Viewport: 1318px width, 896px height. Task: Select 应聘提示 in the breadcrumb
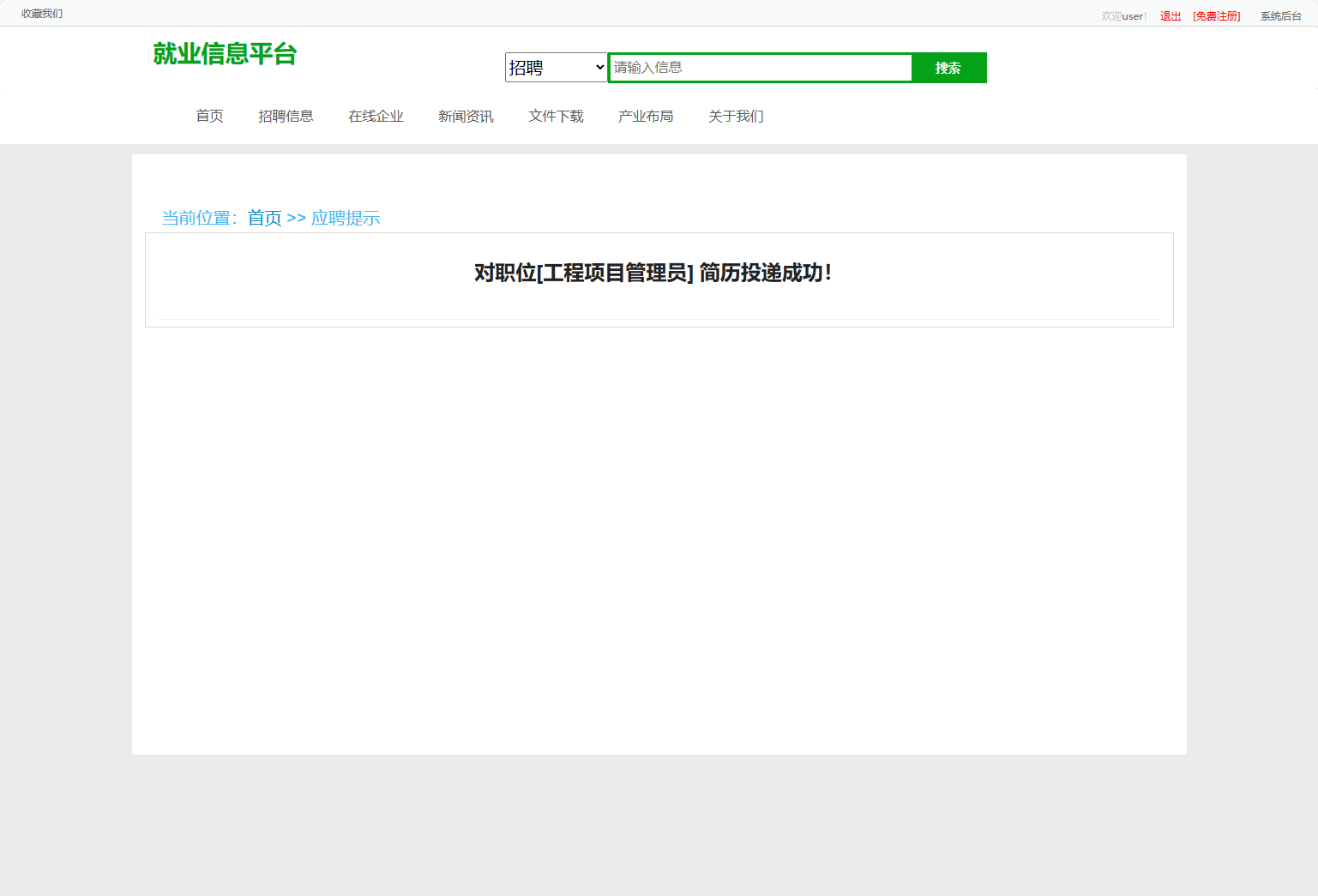pyautogui.click(x=346, y=218)
